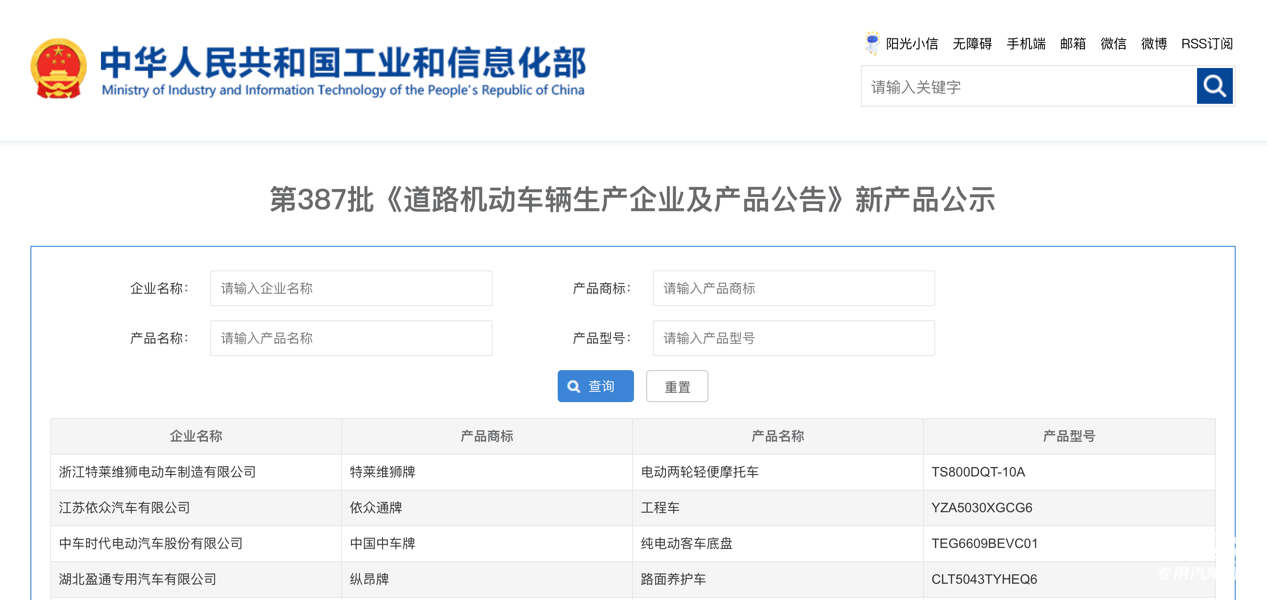Enable the 无障碍 accessibility mode
The height and width of the screenshot is (600, 1267).
[x=971, y=43]
